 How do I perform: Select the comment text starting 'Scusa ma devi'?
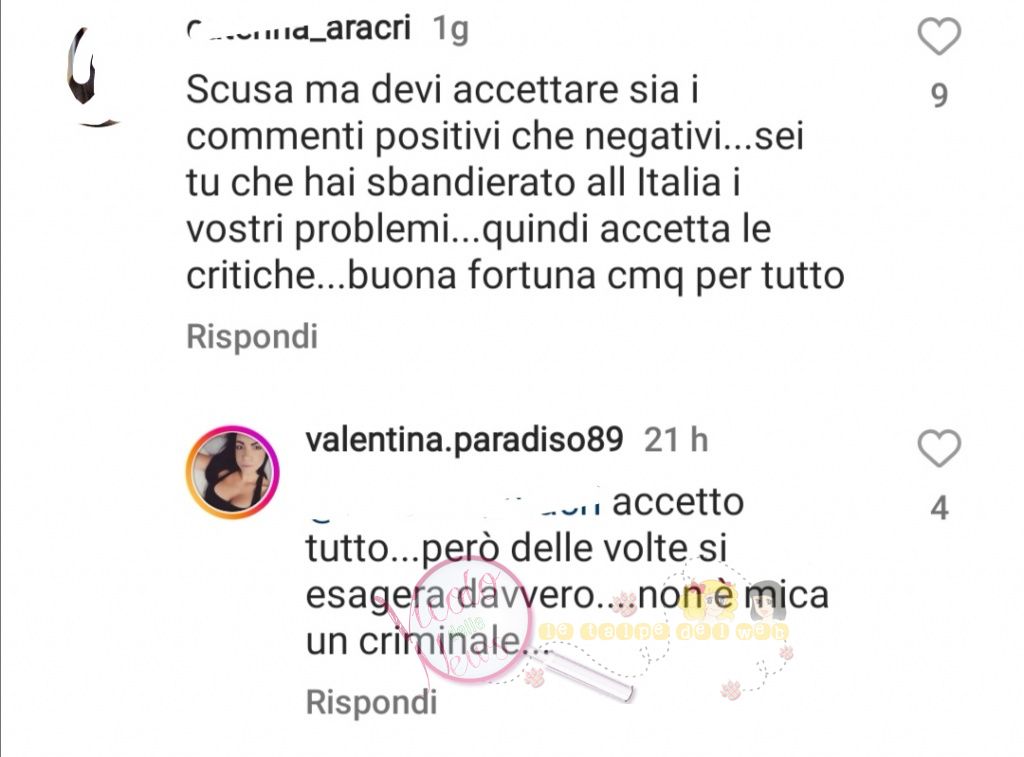point(515,183)
